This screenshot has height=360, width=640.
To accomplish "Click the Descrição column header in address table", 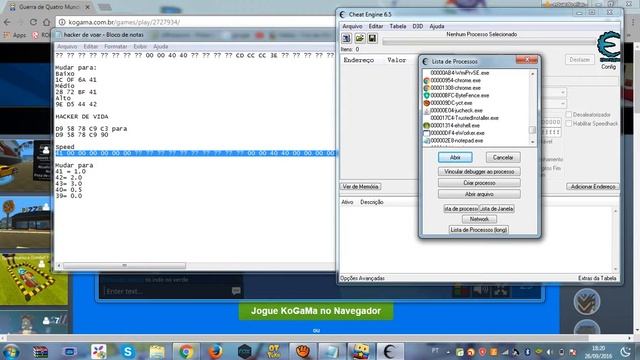I will coord(371,202).
